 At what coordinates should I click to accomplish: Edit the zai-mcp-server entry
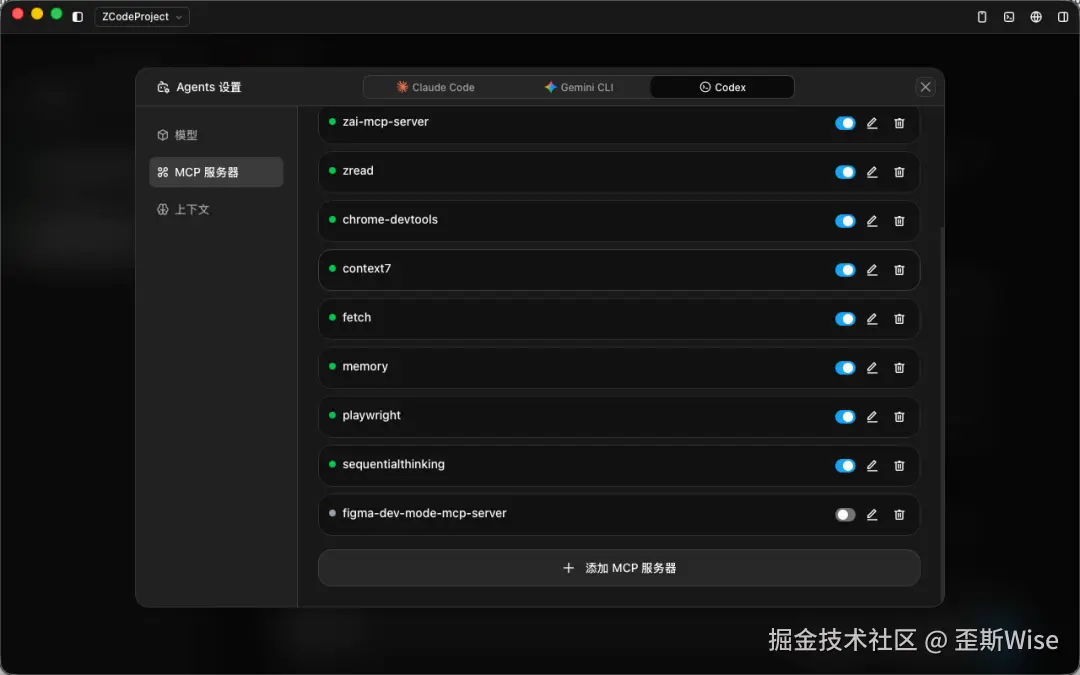pos(872,123)
